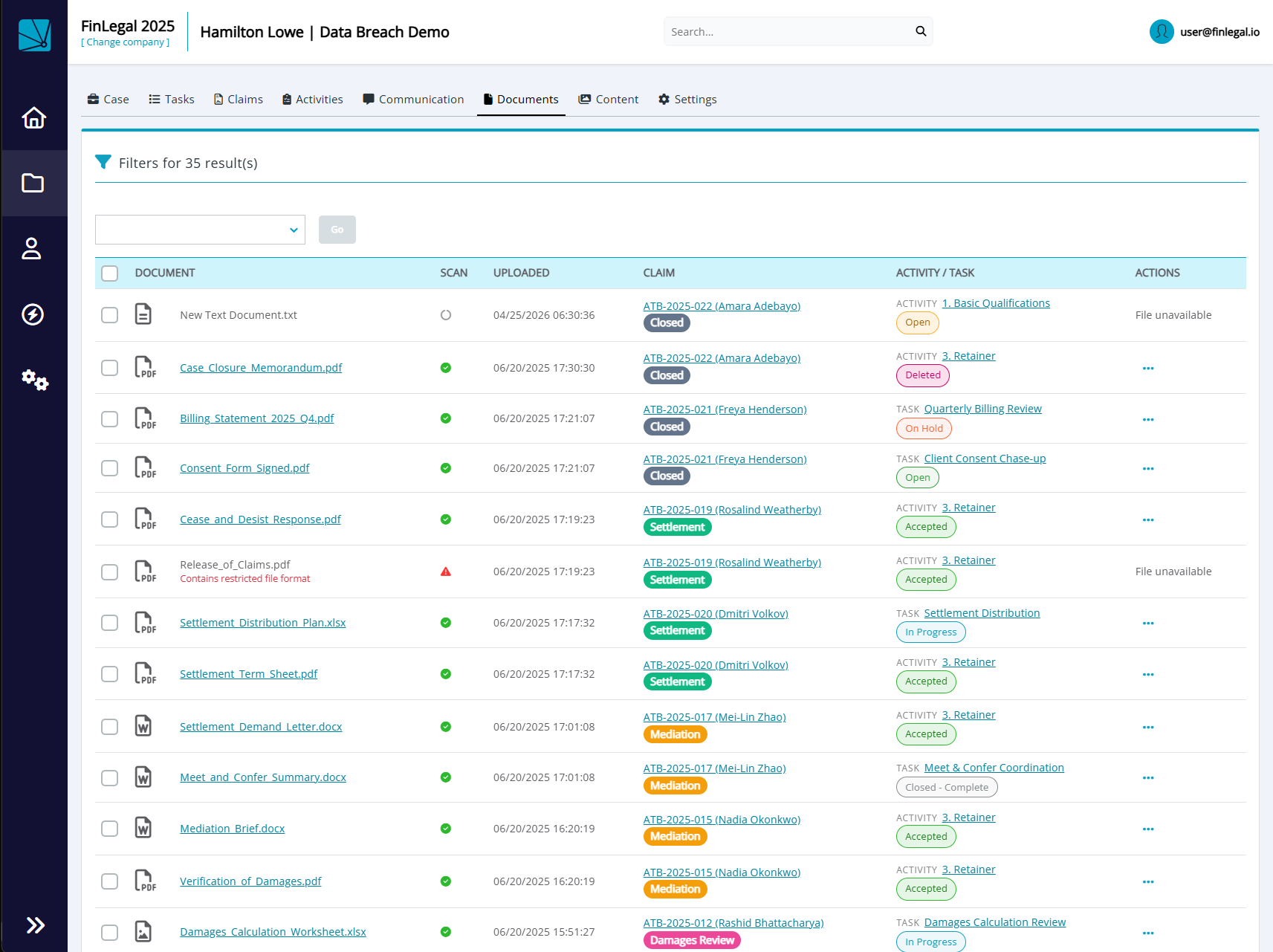Click the Go button

(x=337, y=230)
